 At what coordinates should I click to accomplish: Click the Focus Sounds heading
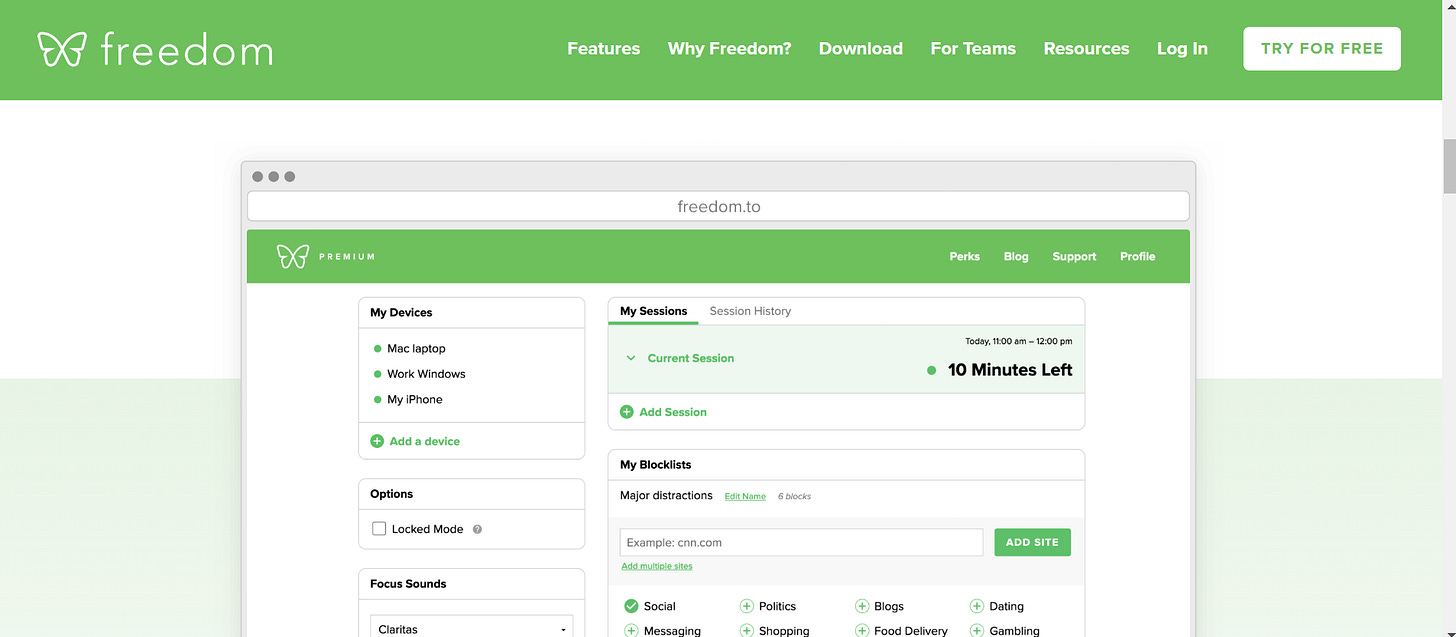pyautogui.click(x=408, y=584)
